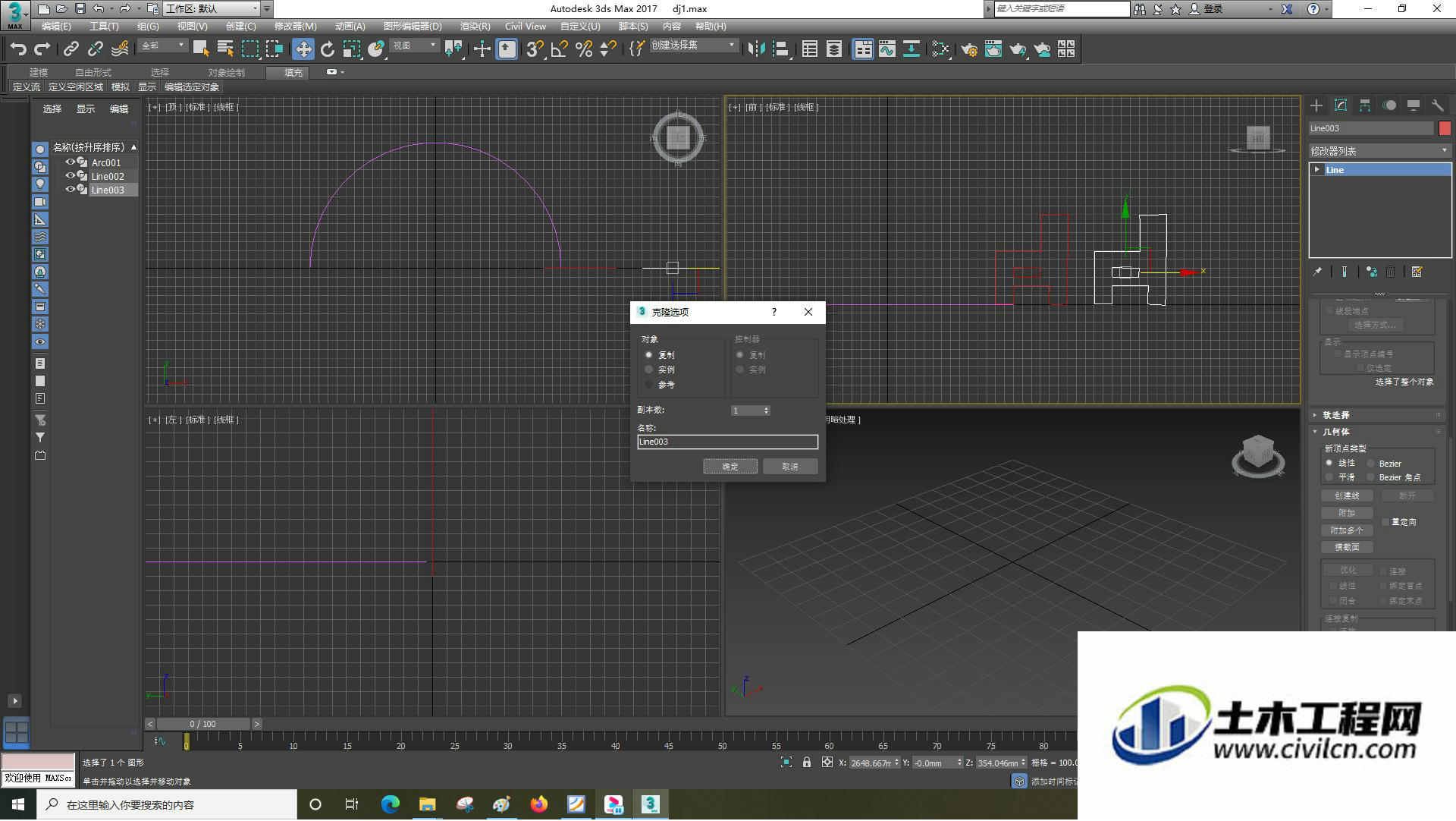
Task: Choose the Select and Move tool
Action: click(303, 49)
